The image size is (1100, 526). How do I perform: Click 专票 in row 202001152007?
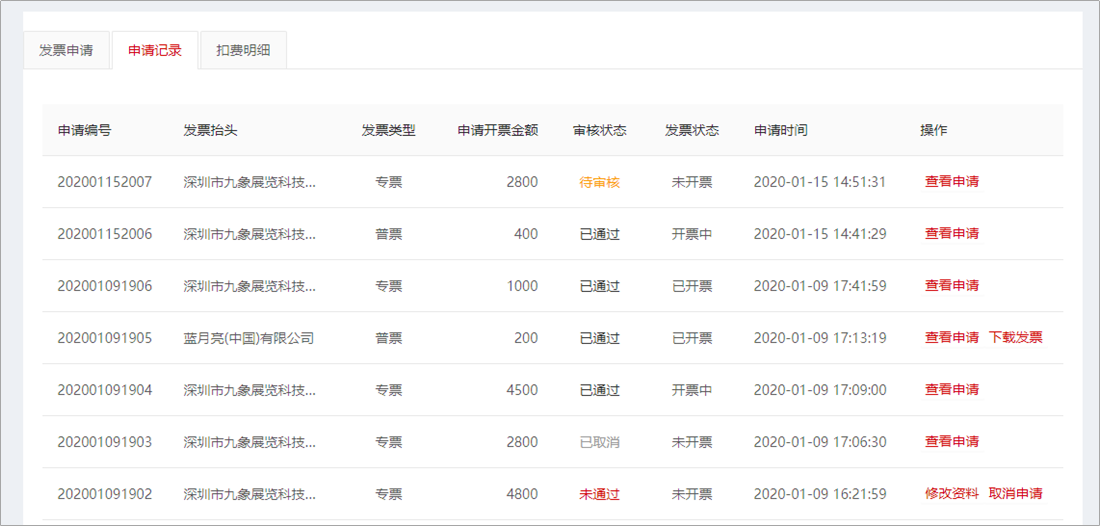click(x=389, y=182)
